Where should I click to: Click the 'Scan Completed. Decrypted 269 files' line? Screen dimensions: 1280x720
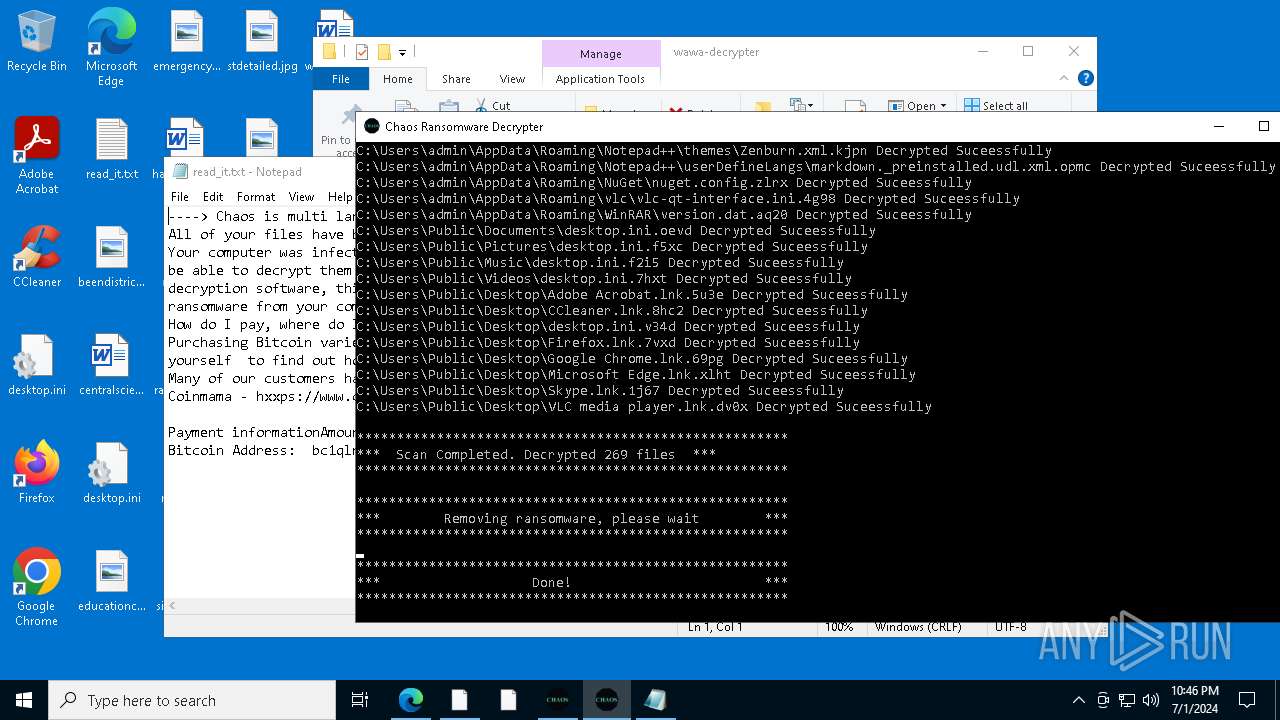(x=535, y=454)
